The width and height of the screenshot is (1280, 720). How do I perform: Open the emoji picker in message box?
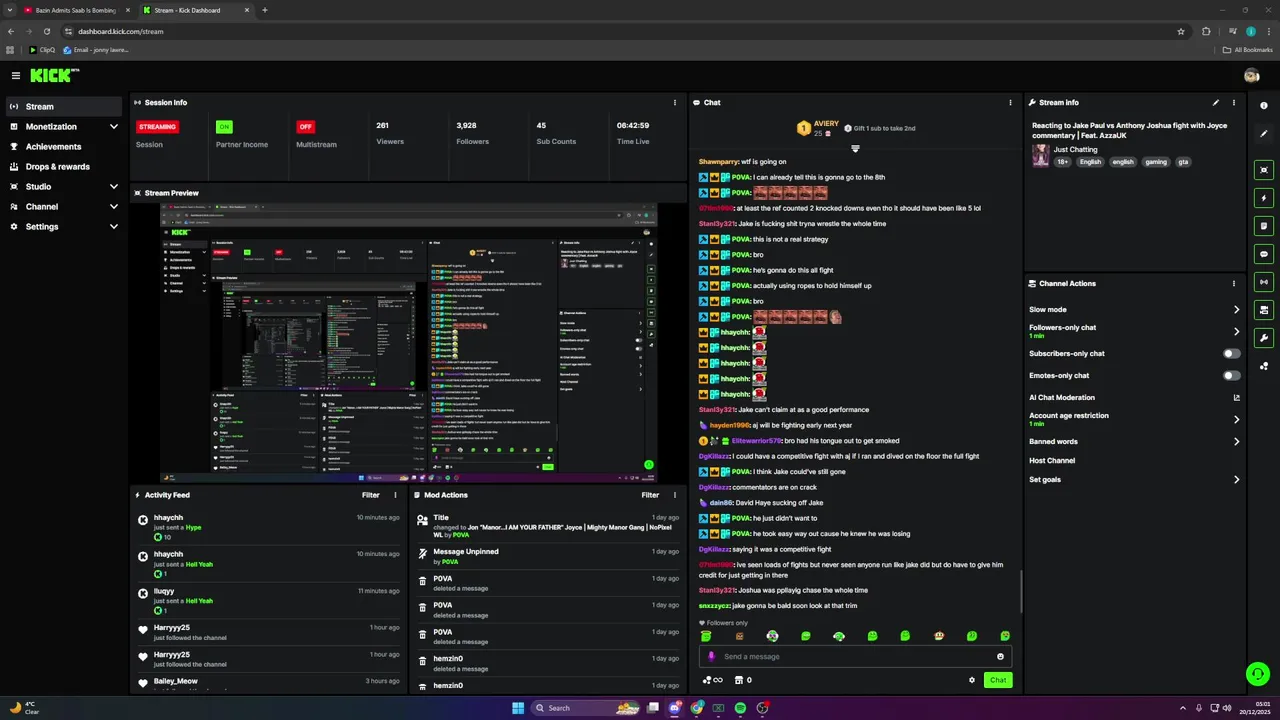(x=1000, y=656)
